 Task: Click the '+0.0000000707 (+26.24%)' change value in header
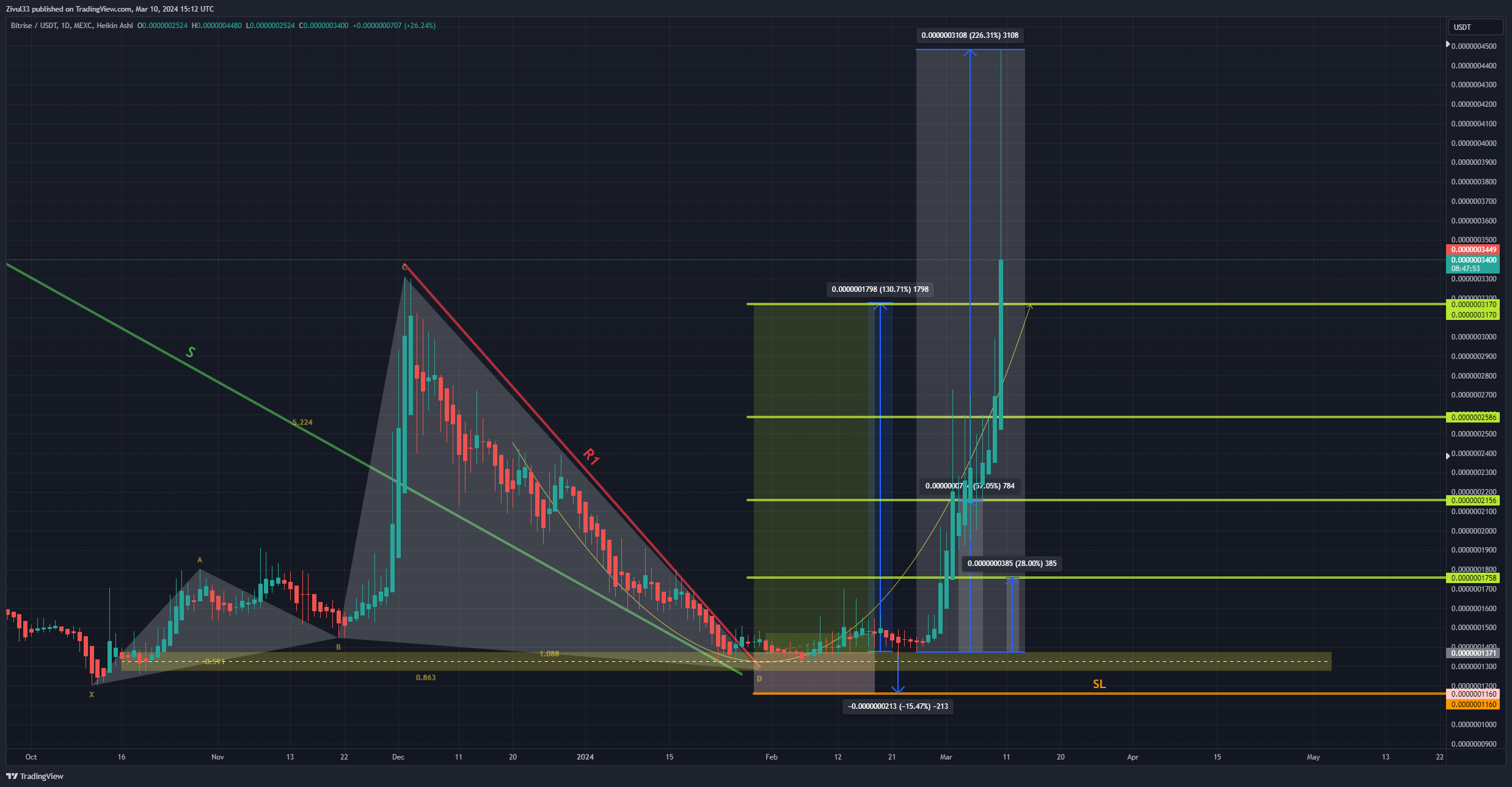pyautogui.click(x=394, y=26)
